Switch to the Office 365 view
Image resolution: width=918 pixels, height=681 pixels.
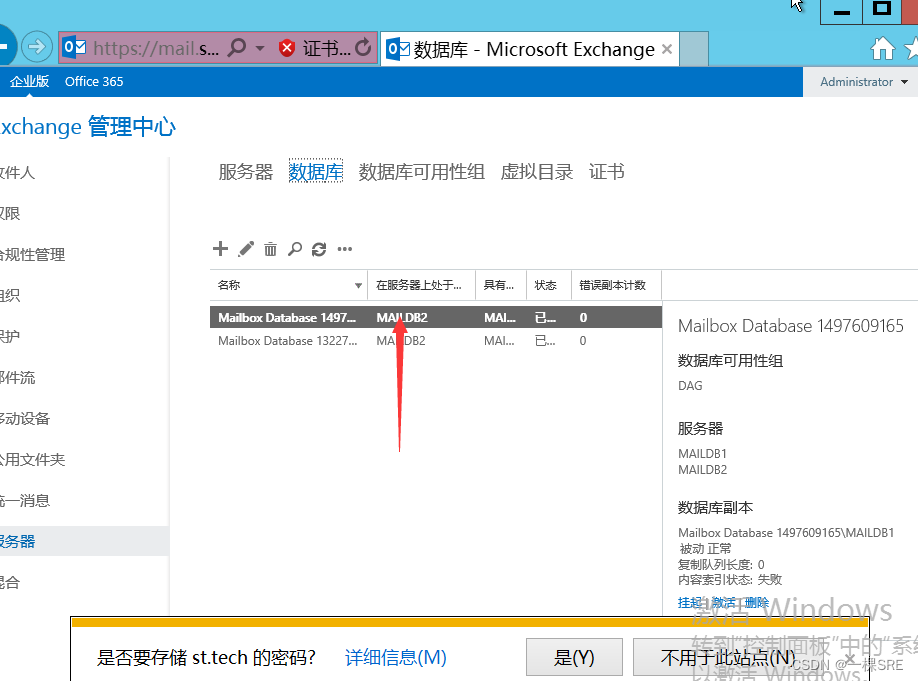point(93,81)
